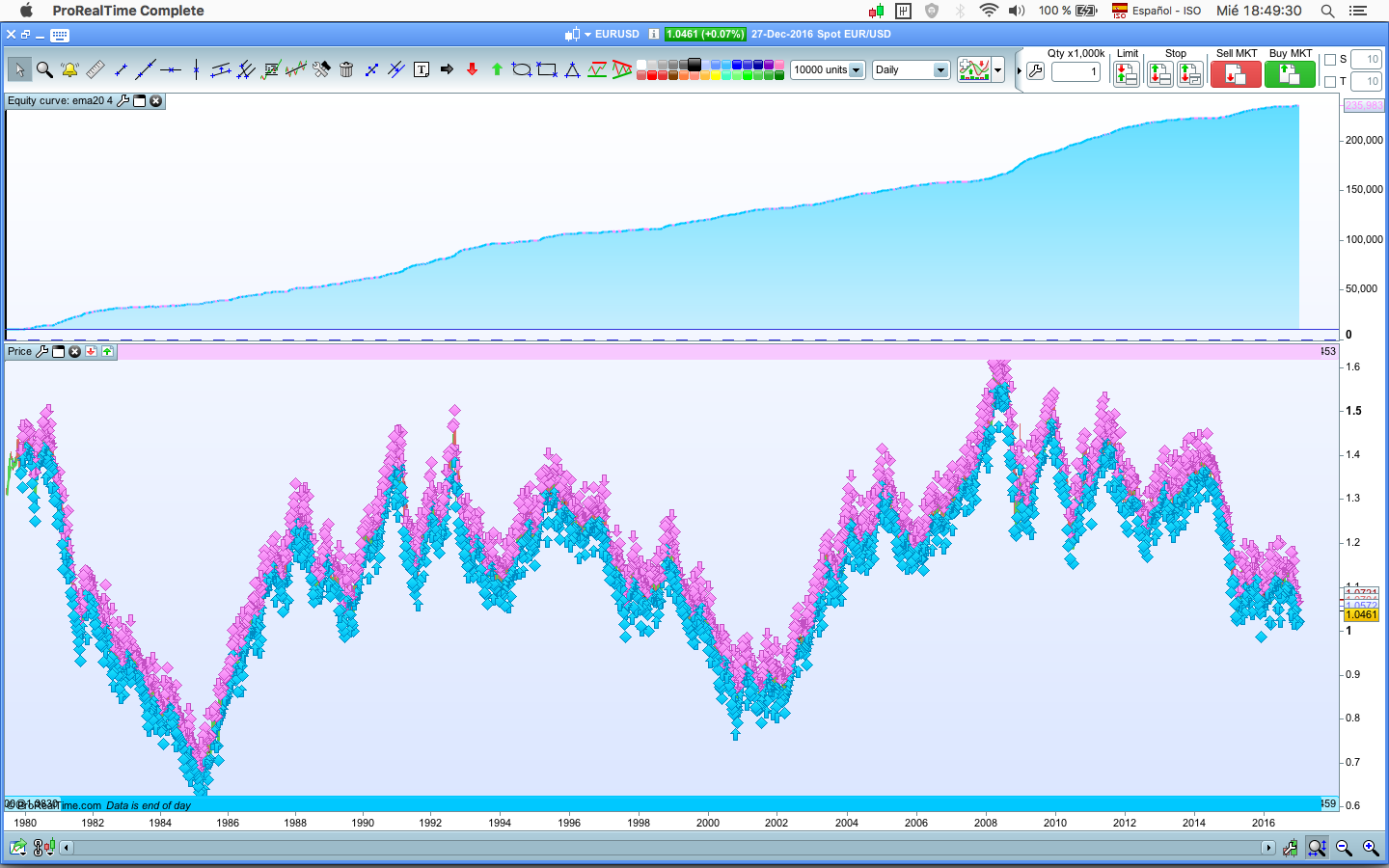Click the S value input field
The image size is (1389, 868).
click(x=1366, y=60)
